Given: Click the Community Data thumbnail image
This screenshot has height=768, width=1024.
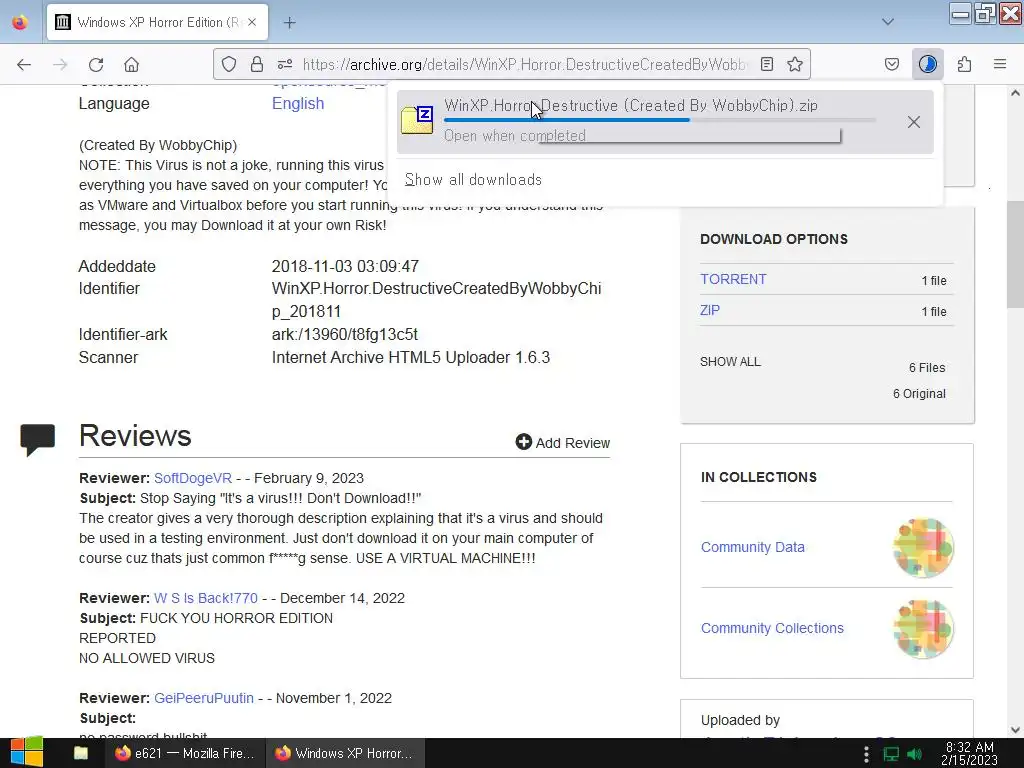Looking at the screenshot, I should (923, 547).
